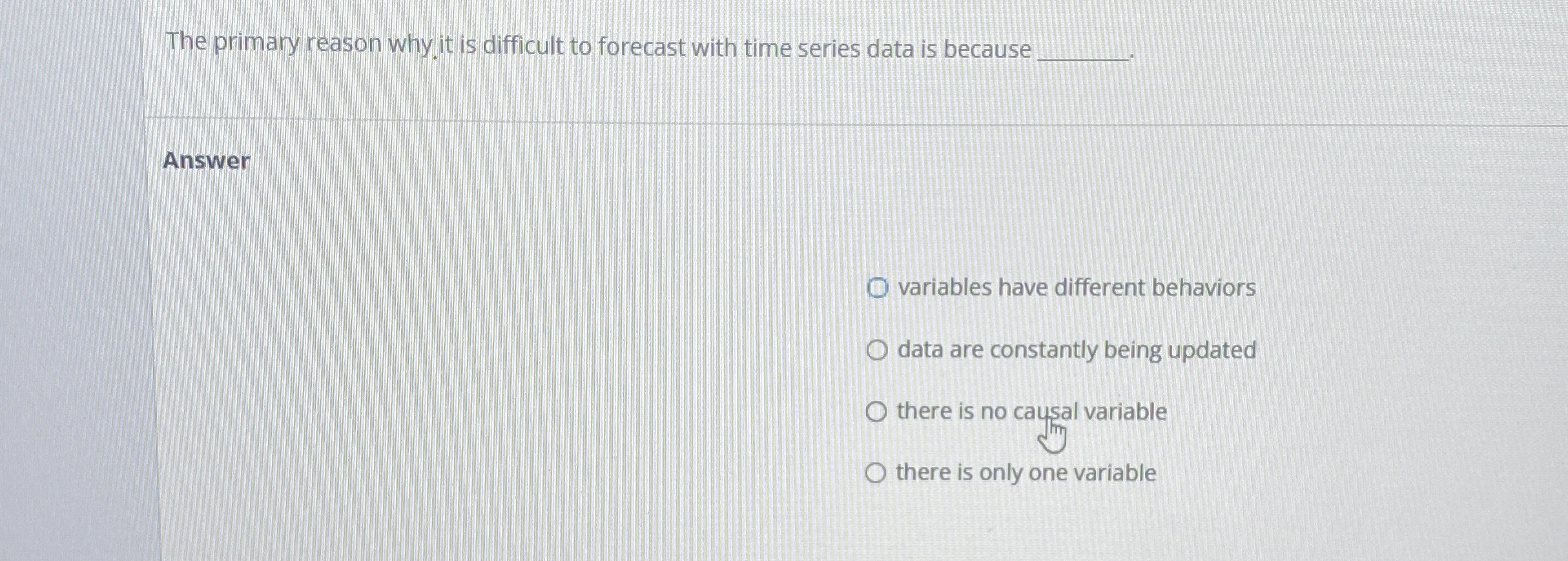Click the option text 'there is only one variable'
This screenshot has width=1568, height=561.
click(1027, 473)
